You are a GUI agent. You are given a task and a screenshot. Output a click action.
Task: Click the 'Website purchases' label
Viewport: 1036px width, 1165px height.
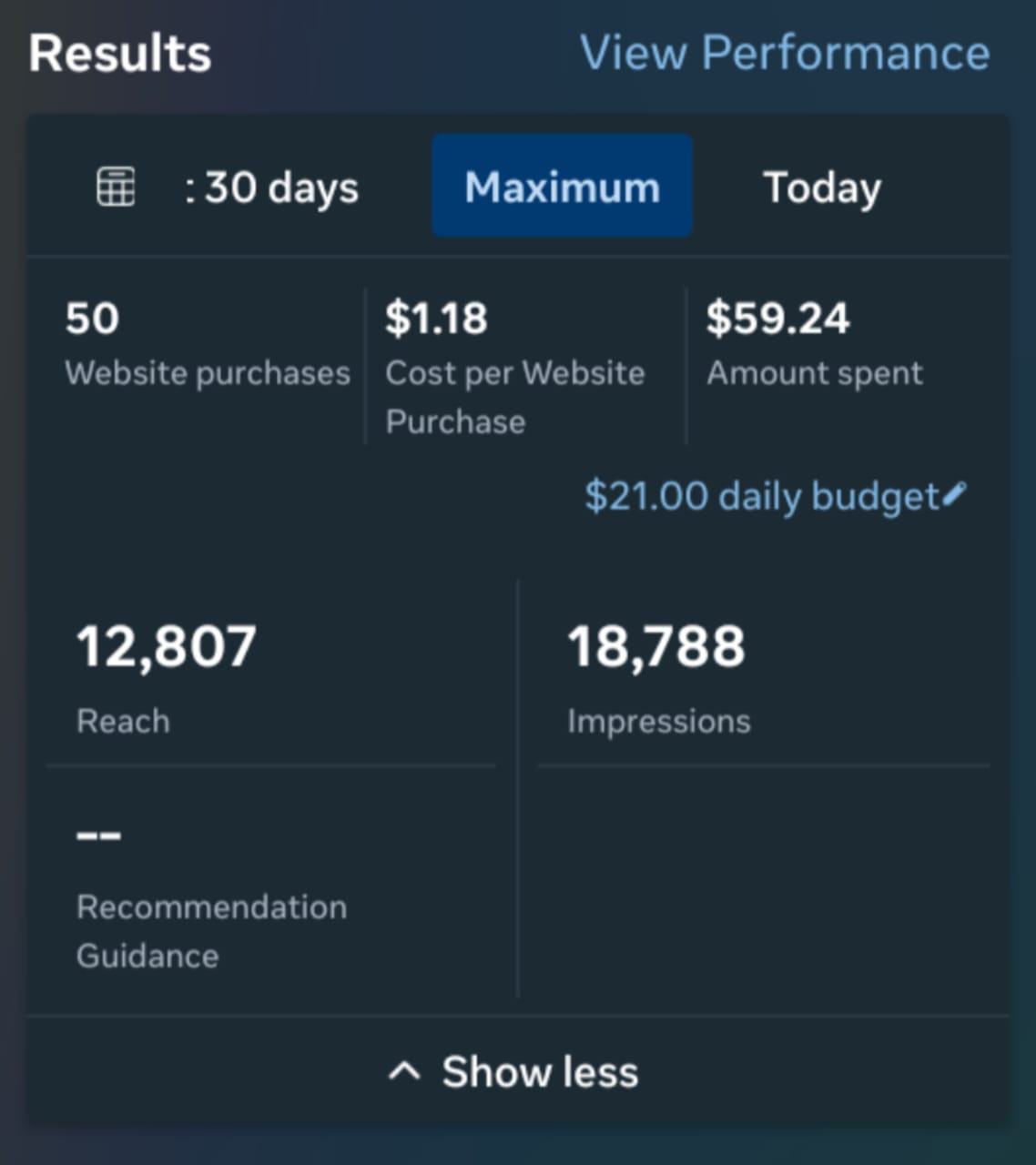[208, 373]
